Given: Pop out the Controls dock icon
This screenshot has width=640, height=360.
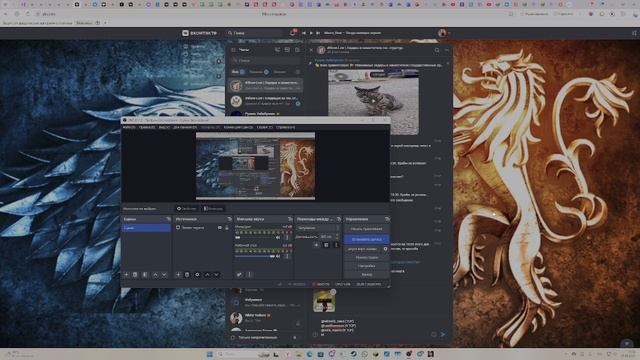Looking at the screenshot, I should coord(387,219).
